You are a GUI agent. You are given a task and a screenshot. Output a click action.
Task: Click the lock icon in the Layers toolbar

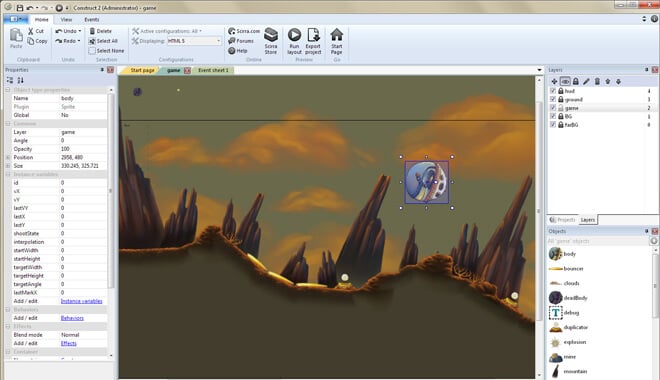coord(576,82)
